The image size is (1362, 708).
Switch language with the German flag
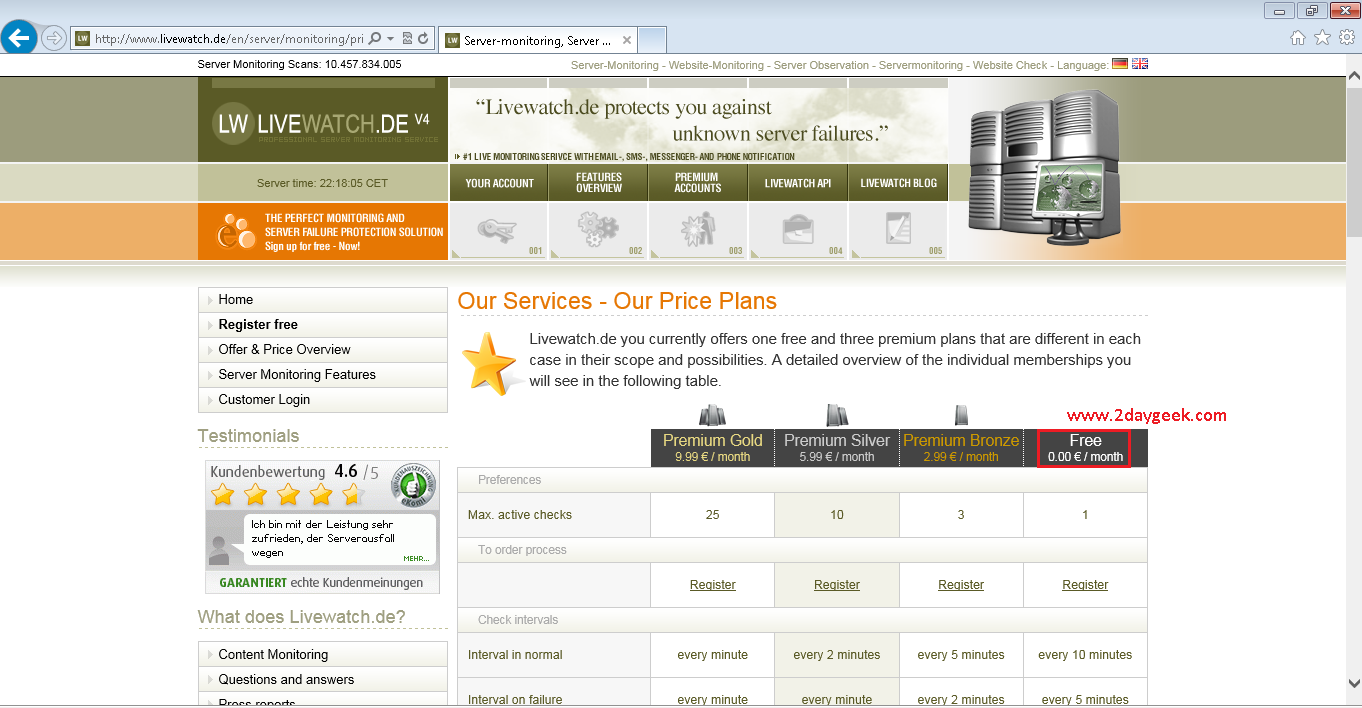(1120, 64)
